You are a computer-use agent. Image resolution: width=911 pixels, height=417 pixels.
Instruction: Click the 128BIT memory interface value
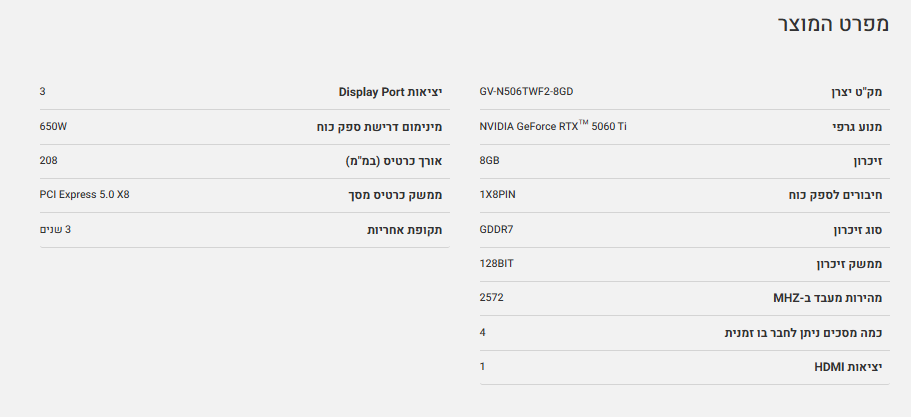(497, 263)
